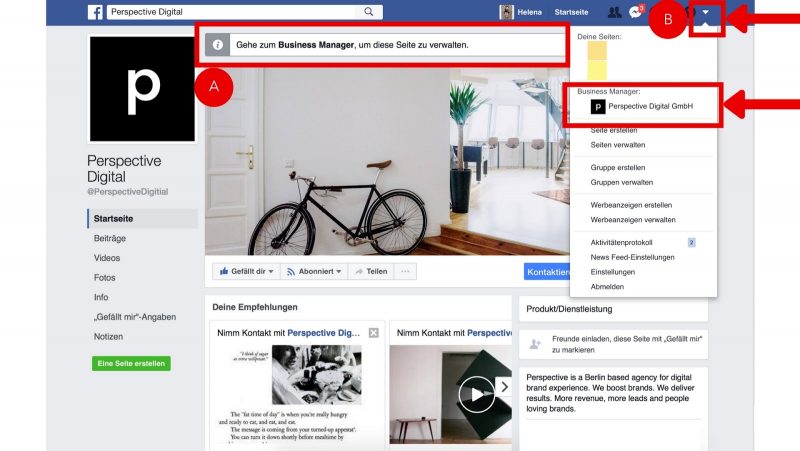Open News Feed-Einstellungen menu entry
The image size is (800, 451).
[x=633, y=257]
